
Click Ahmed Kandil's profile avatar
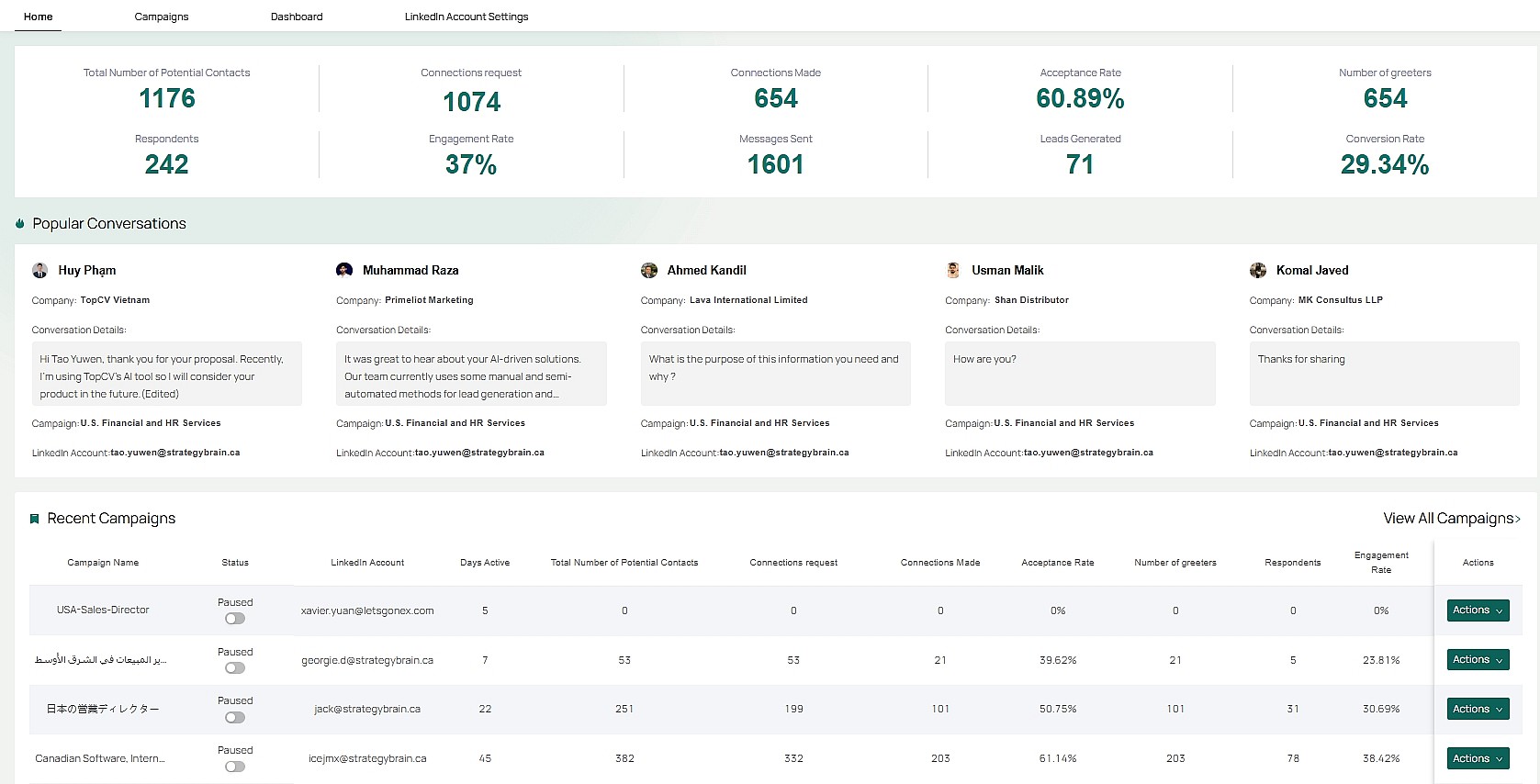tap(649, 270)
